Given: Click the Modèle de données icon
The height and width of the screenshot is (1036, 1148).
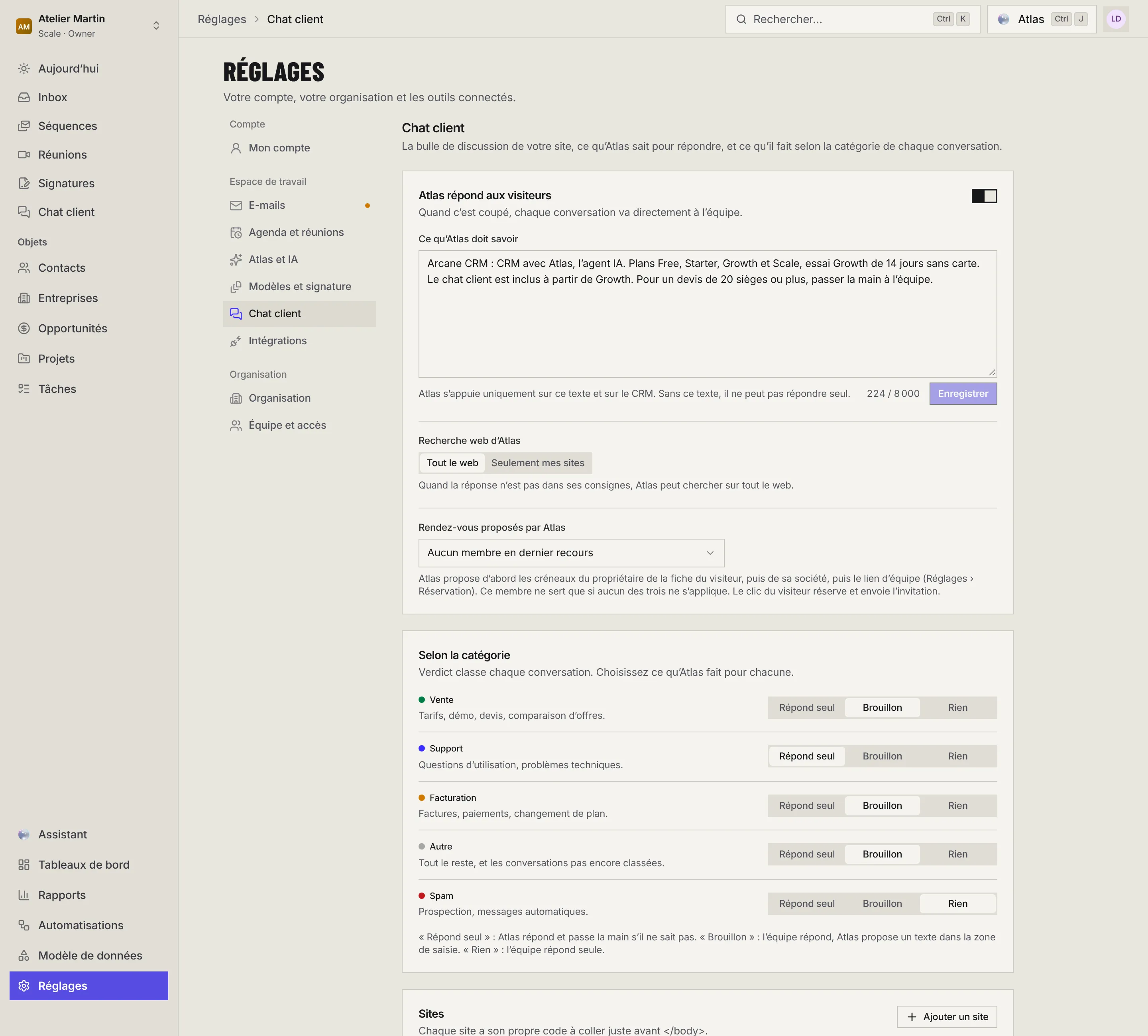Looking at the screenshot, I should tap(24, 956).
